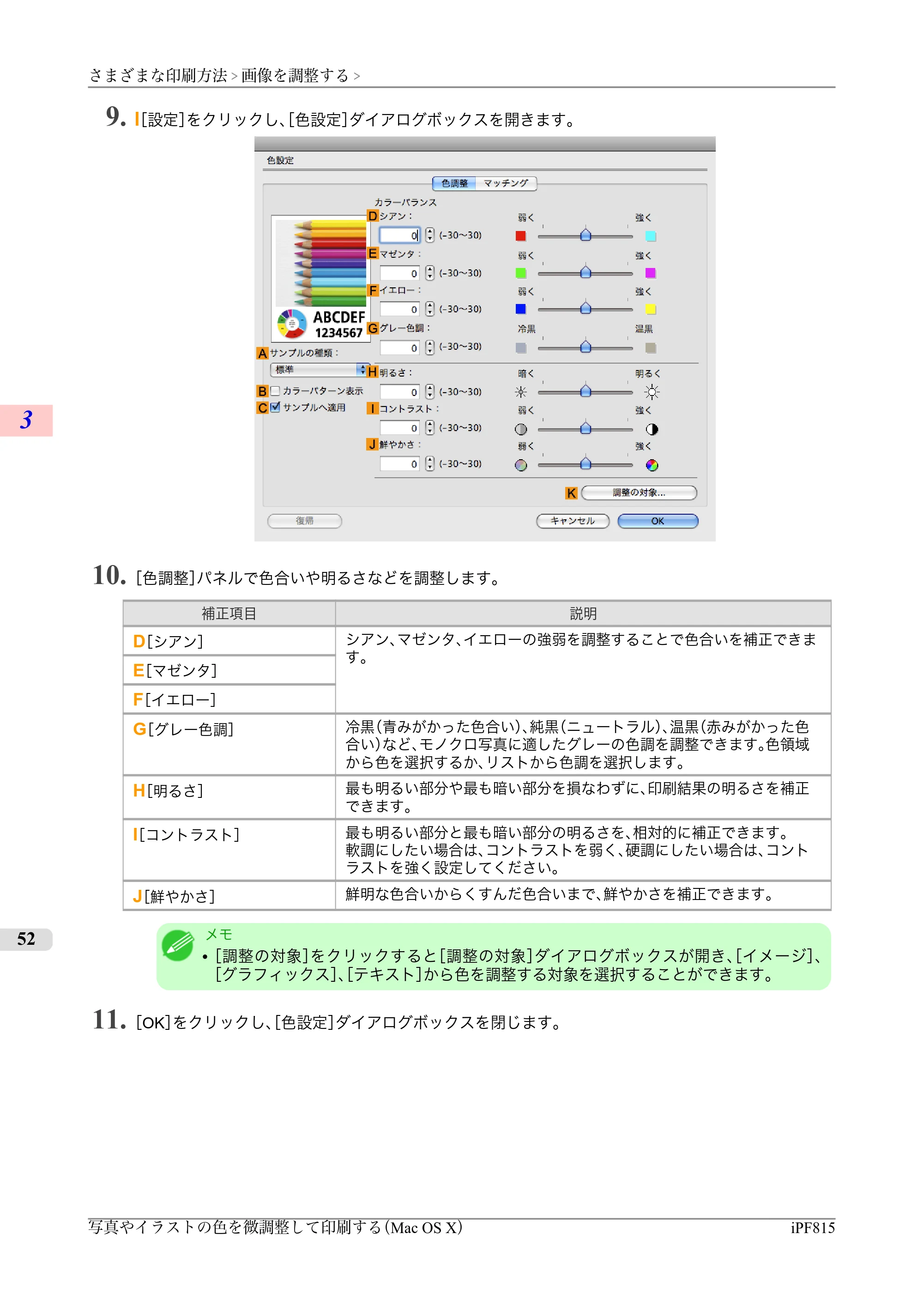The height and width of the screenshot is (1307, 924).
Task: Click the コントラスト value stepper arrows
Action: pyautogui.click(x=429, y=427)
